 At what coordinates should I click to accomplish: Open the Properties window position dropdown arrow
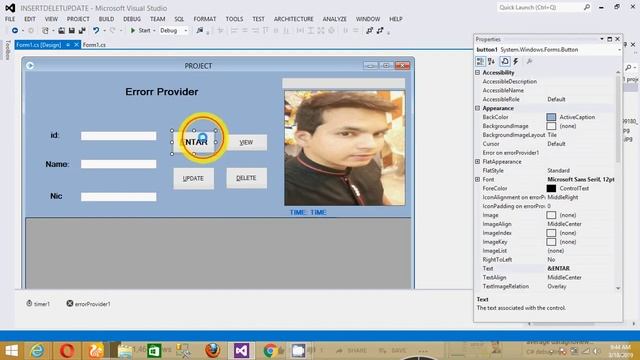[x=602, y=39]
